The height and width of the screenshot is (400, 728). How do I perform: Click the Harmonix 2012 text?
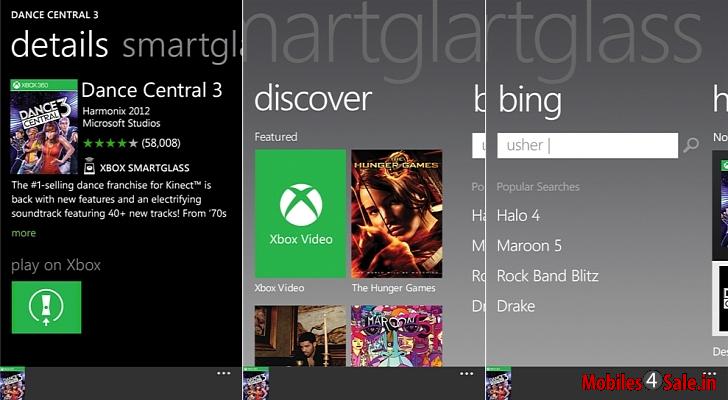click(x=116, y=111)
